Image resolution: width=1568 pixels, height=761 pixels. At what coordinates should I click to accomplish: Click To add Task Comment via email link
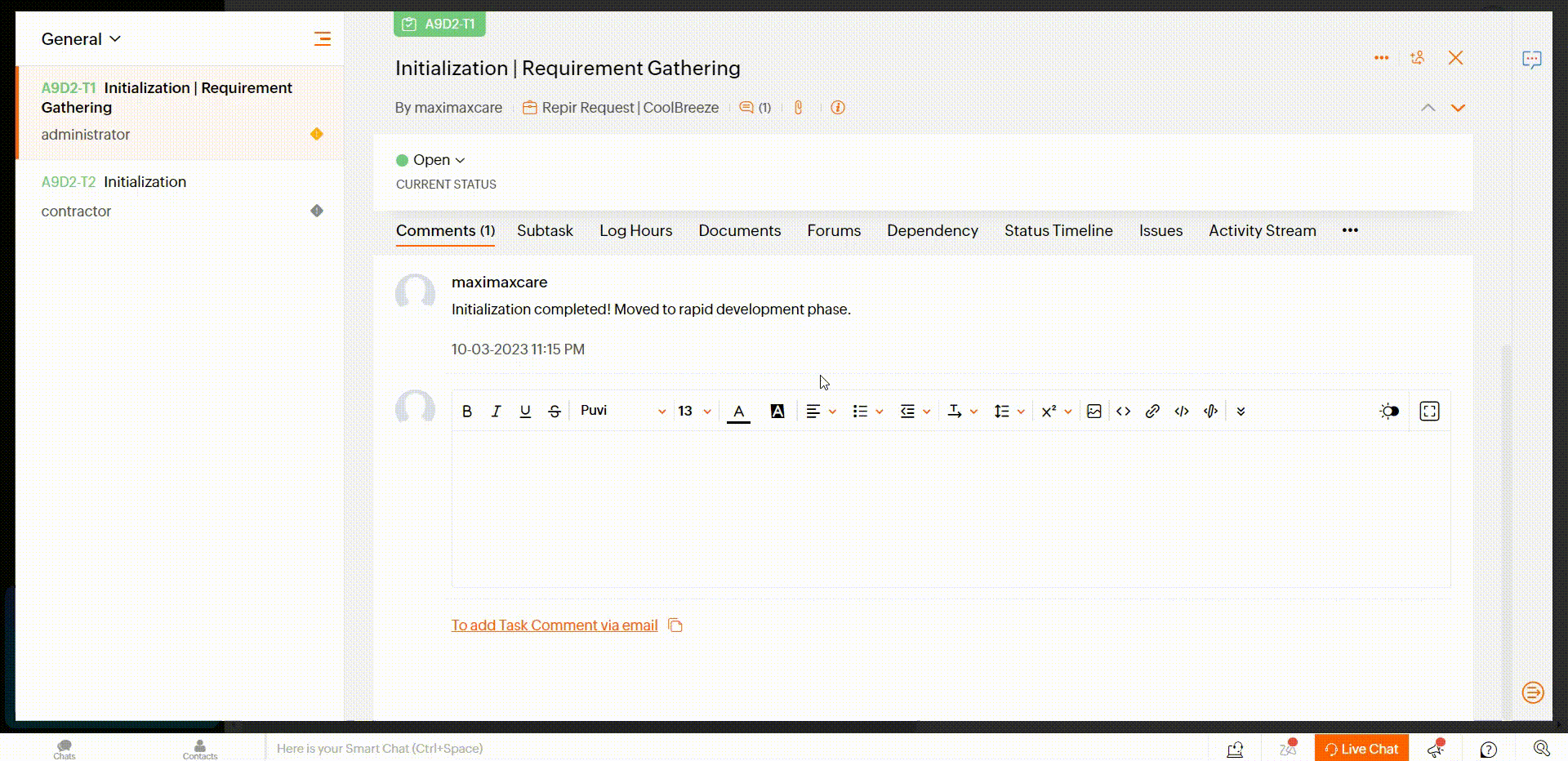click(555, 625)
